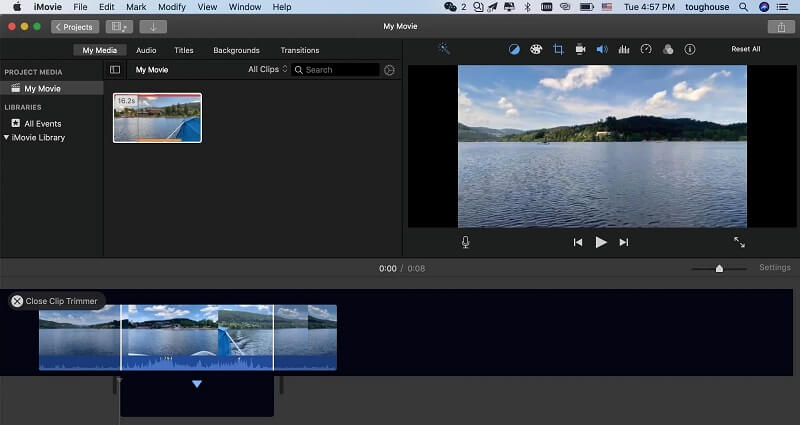Click the Siri icon in menu bar
This screenshot has height=425, width=800.
pos(764,7)
